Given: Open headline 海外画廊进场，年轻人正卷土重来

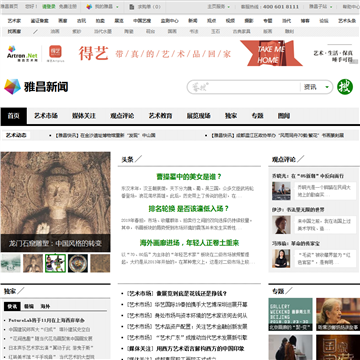Looking at the screenshot, I should point(189,242).
